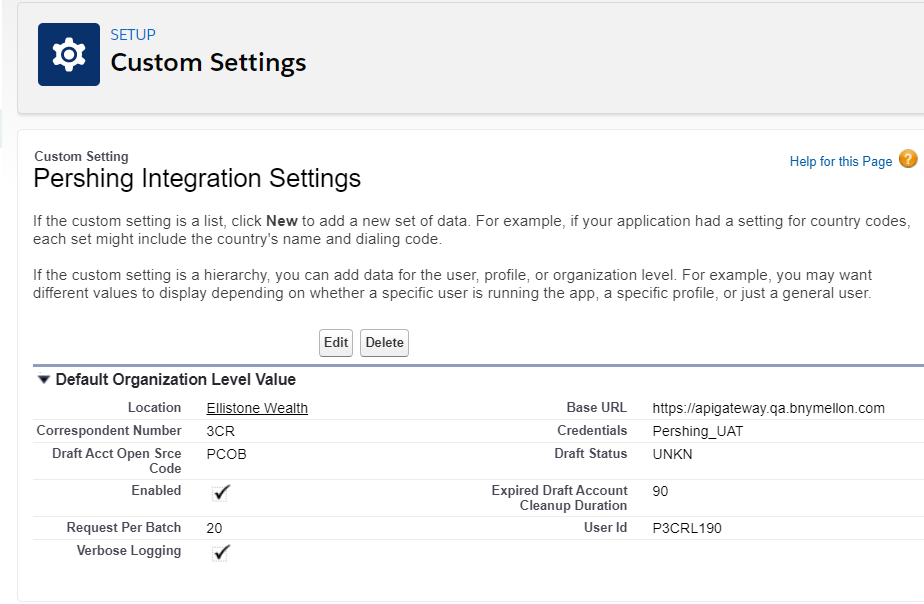Click the Pershing Integration Settings heading

[197, 179]
